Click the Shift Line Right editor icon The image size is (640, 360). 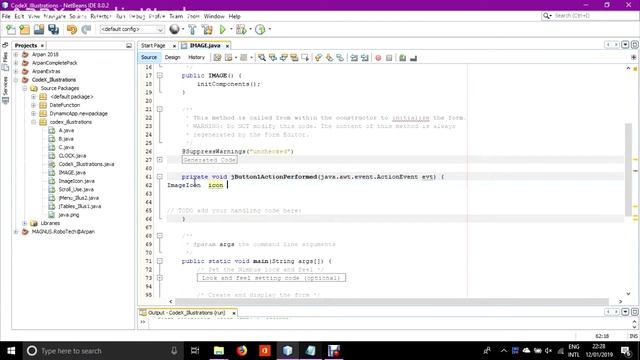[364, 58]
